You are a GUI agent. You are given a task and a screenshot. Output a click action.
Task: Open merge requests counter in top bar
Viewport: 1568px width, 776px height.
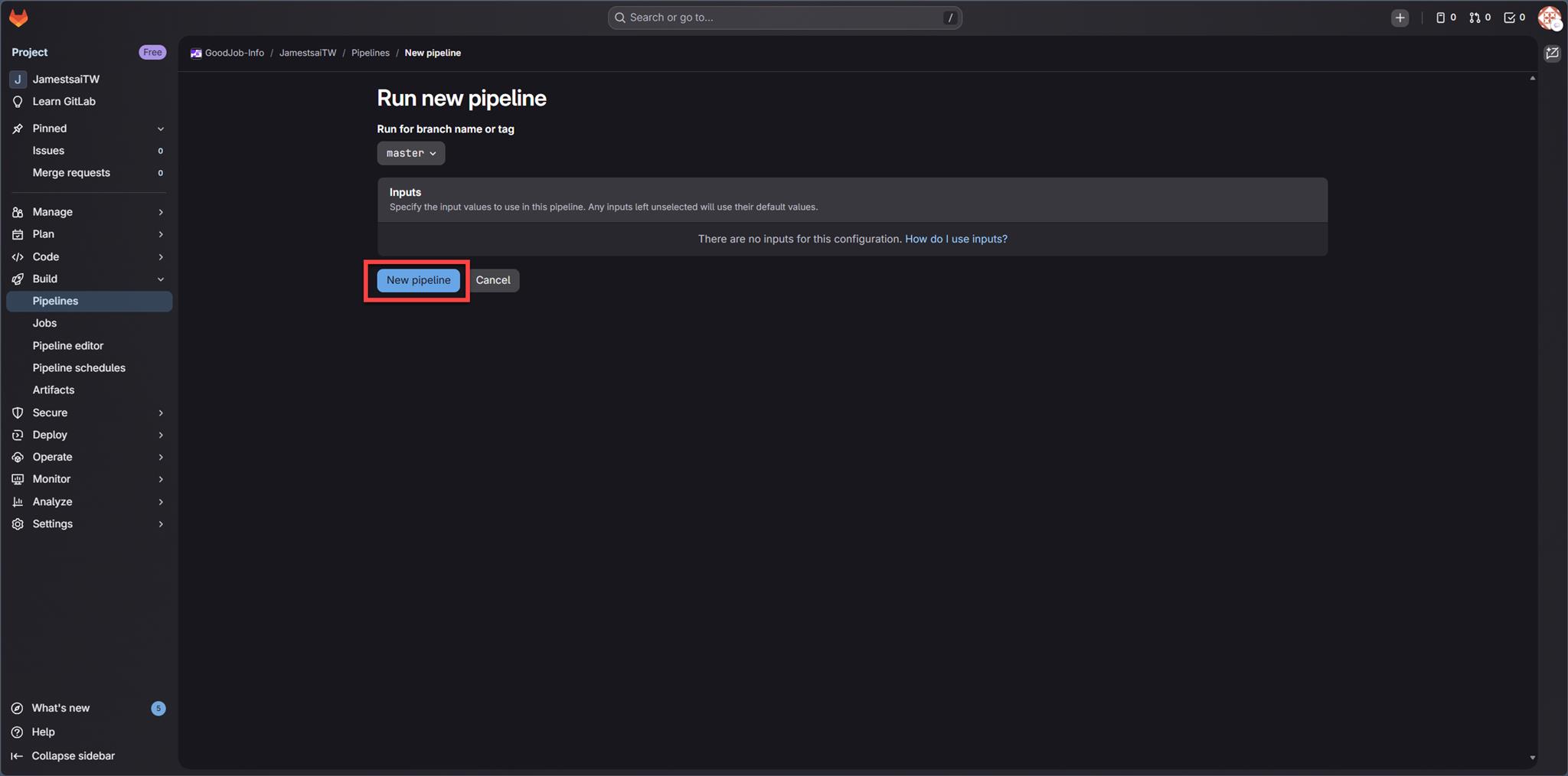pyautogui.click(x=1479, y=18)
